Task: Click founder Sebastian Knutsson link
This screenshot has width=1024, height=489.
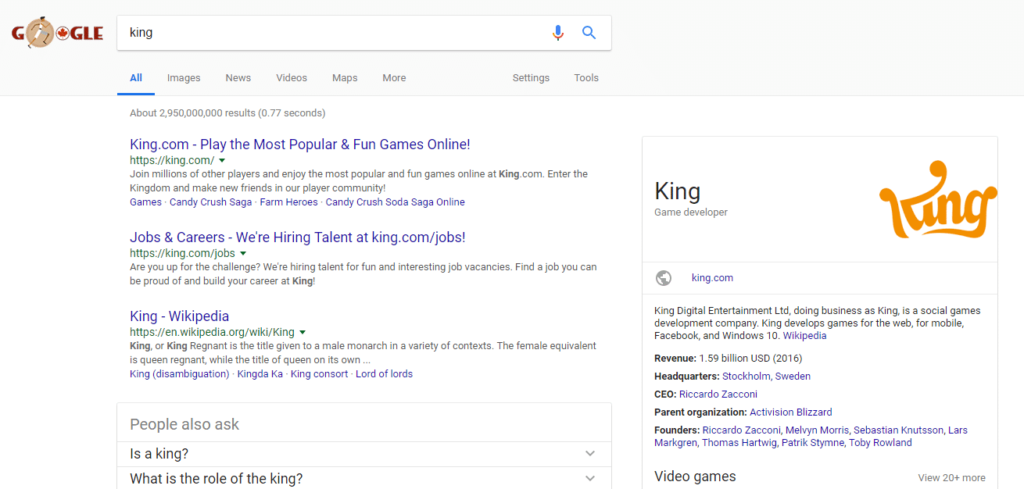Action: click(899, 430)
